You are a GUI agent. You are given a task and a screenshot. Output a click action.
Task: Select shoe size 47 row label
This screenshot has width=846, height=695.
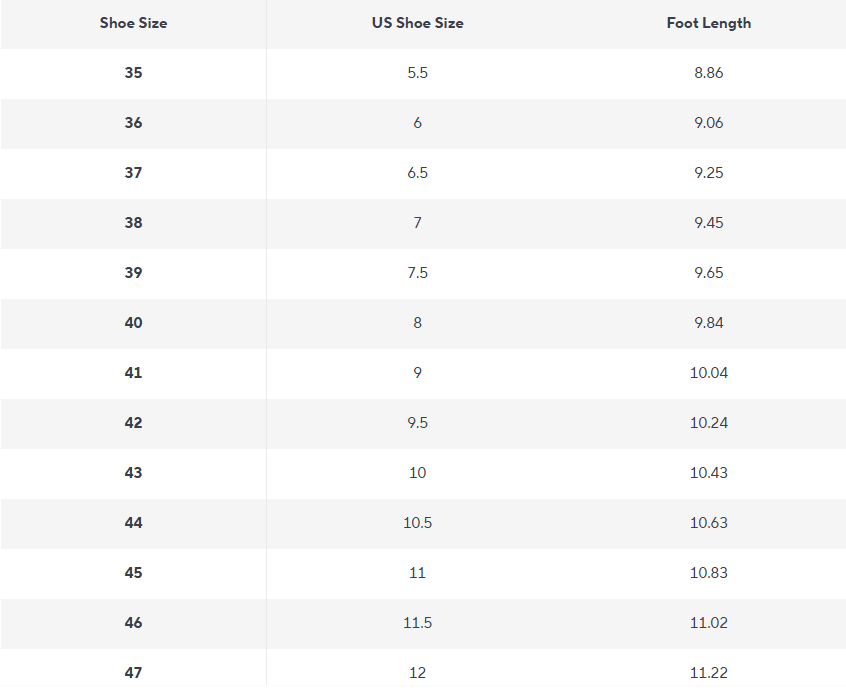pyautogui.click(x=133, y=673)
